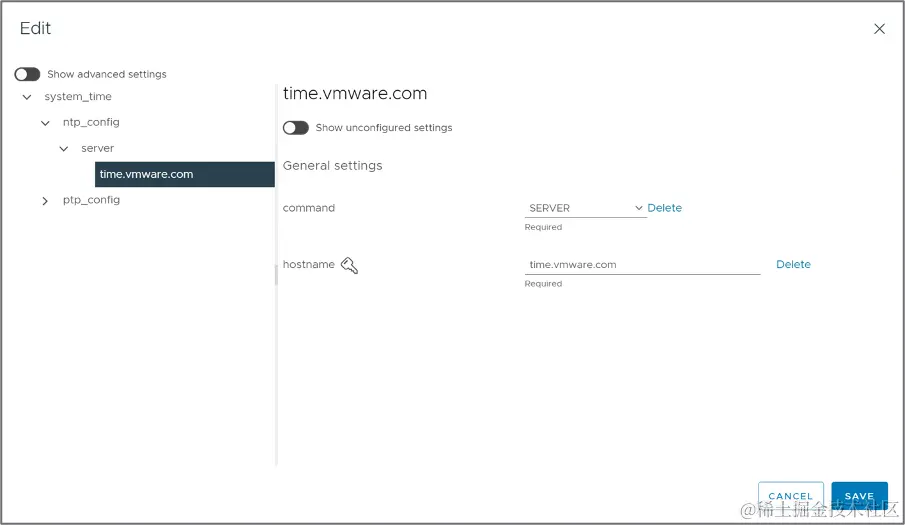The width and height of the screenshot is (906, 526).
Task: Delete the hostname setting
Action: [x=793, y=264]
